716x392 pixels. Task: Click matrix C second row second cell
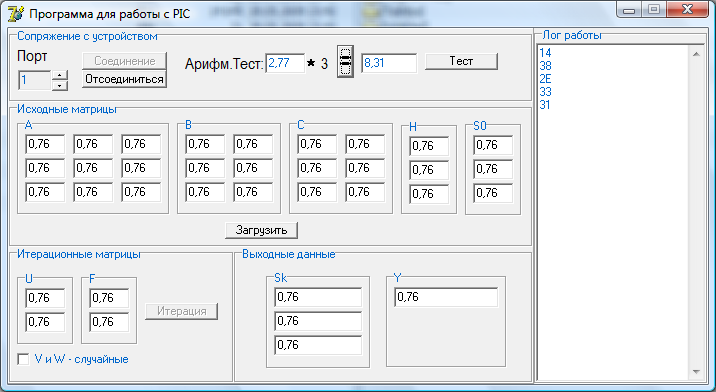[365, 168]
